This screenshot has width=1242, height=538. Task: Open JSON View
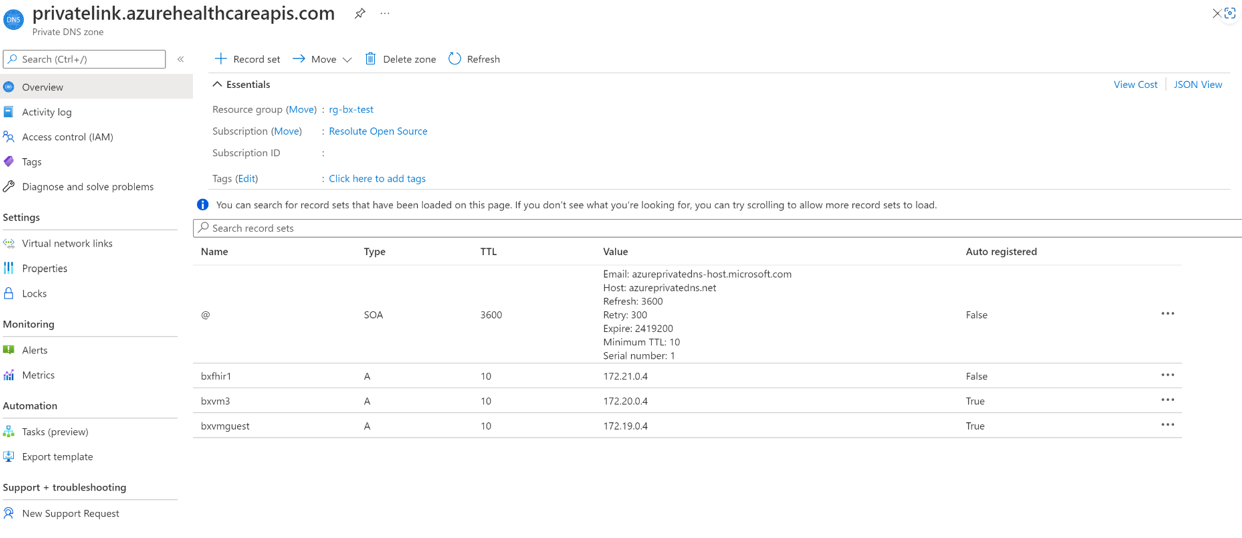coord(1197,85)
